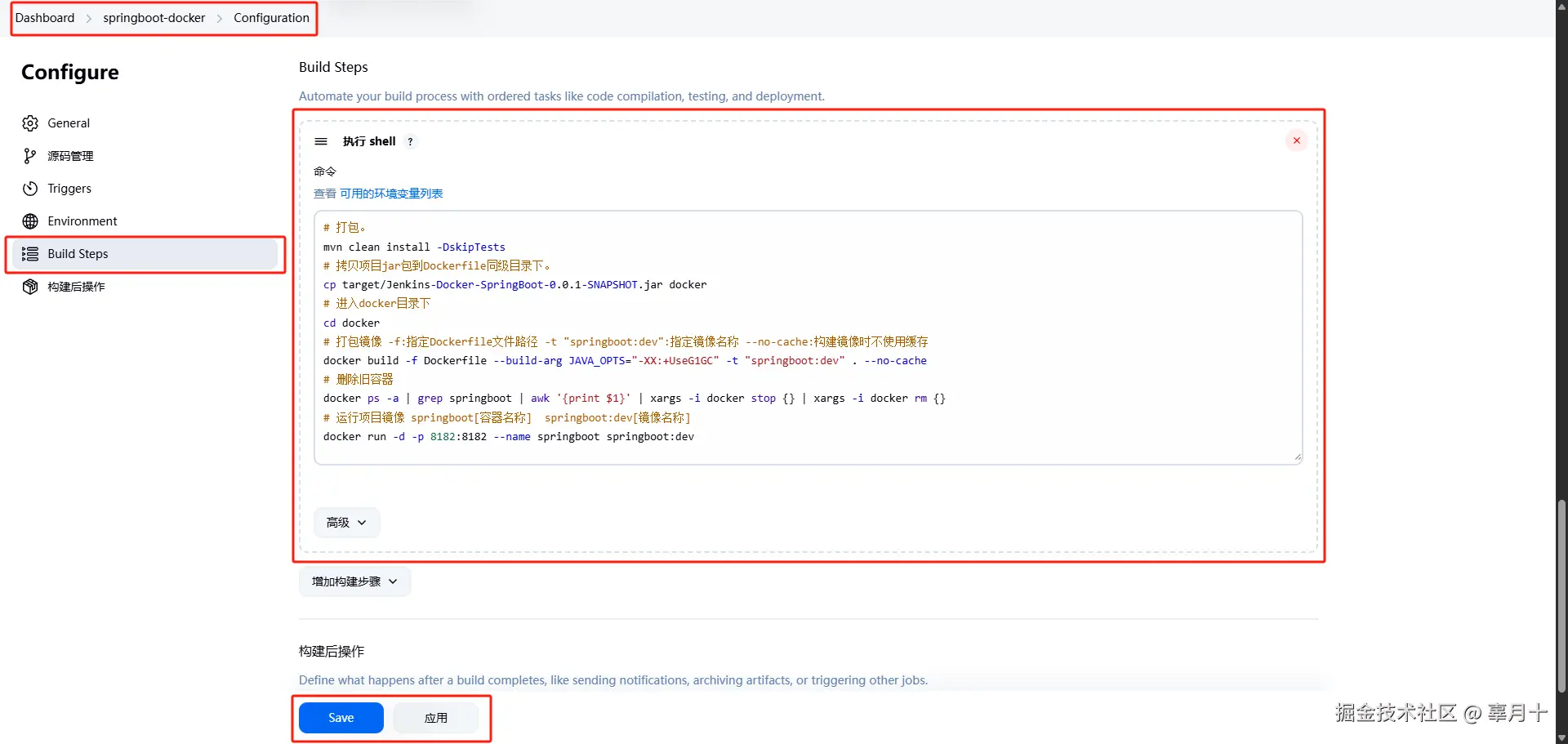Open the 增加构建步骤 dropdown
Image resolution: width=1568 pixels, height=744 pixels.
coord(354,581)
